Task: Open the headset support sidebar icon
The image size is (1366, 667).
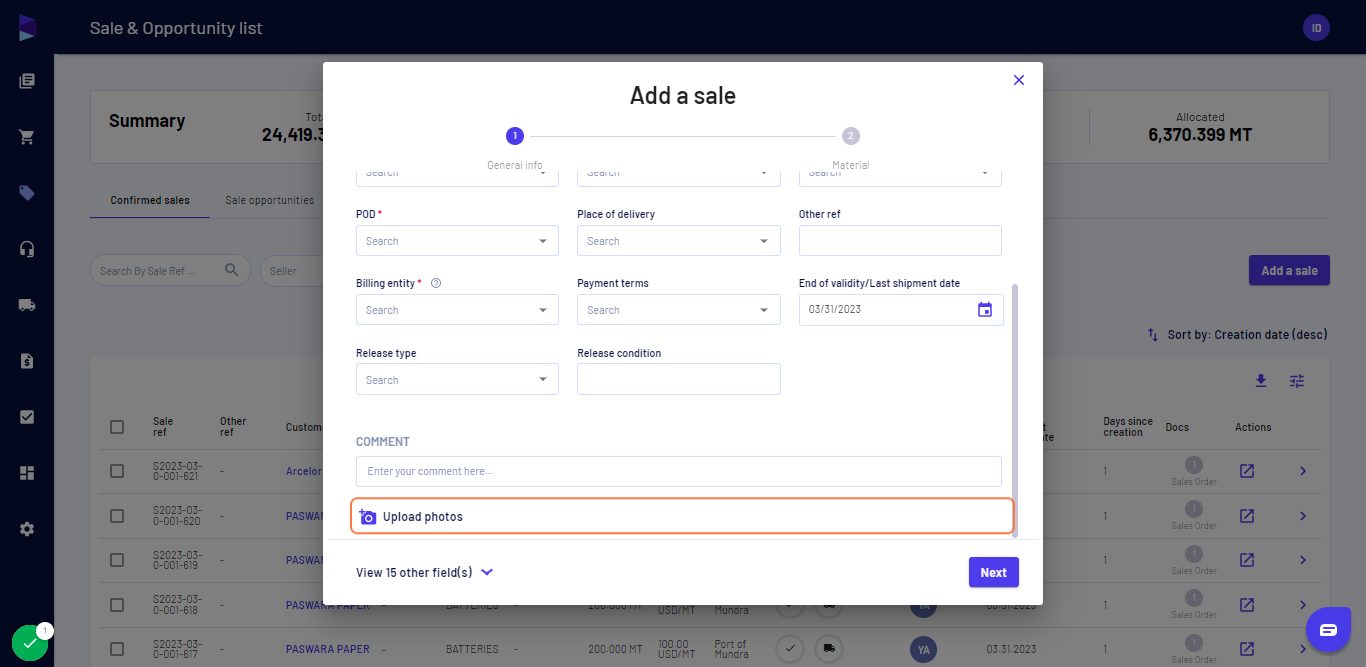Action: (27, 249)
